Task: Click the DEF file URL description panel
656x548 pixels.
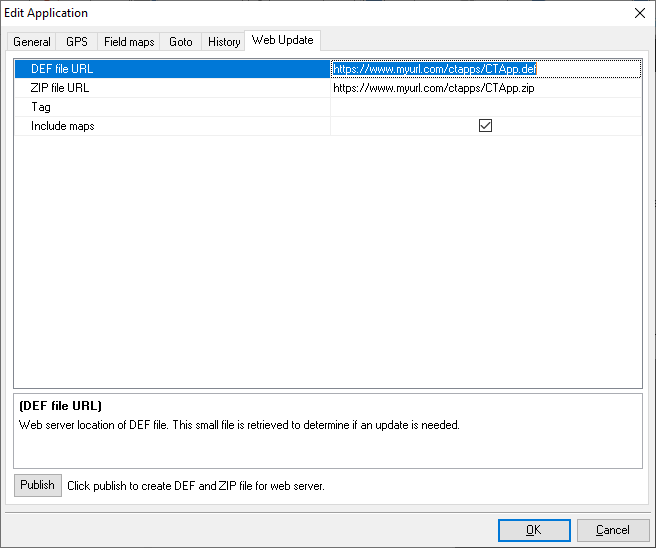Action: [327, 431]
